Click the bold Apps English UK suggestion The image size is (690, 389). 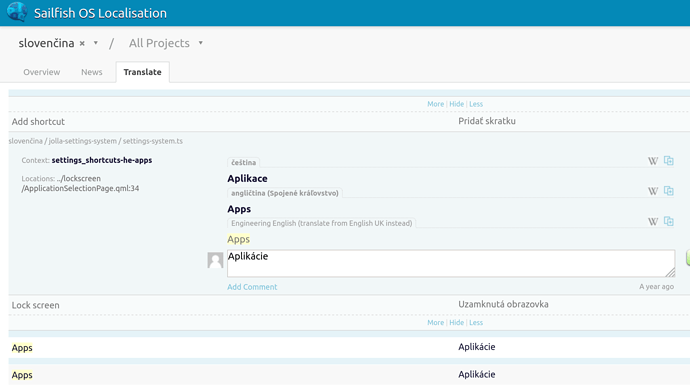239,209
